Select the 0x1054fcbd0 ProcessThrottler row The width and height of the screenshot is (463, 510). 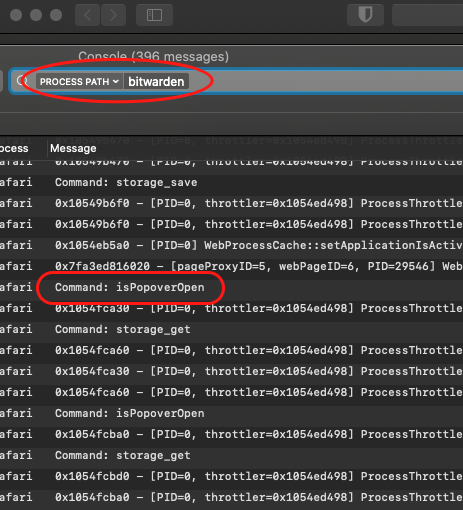231,476
